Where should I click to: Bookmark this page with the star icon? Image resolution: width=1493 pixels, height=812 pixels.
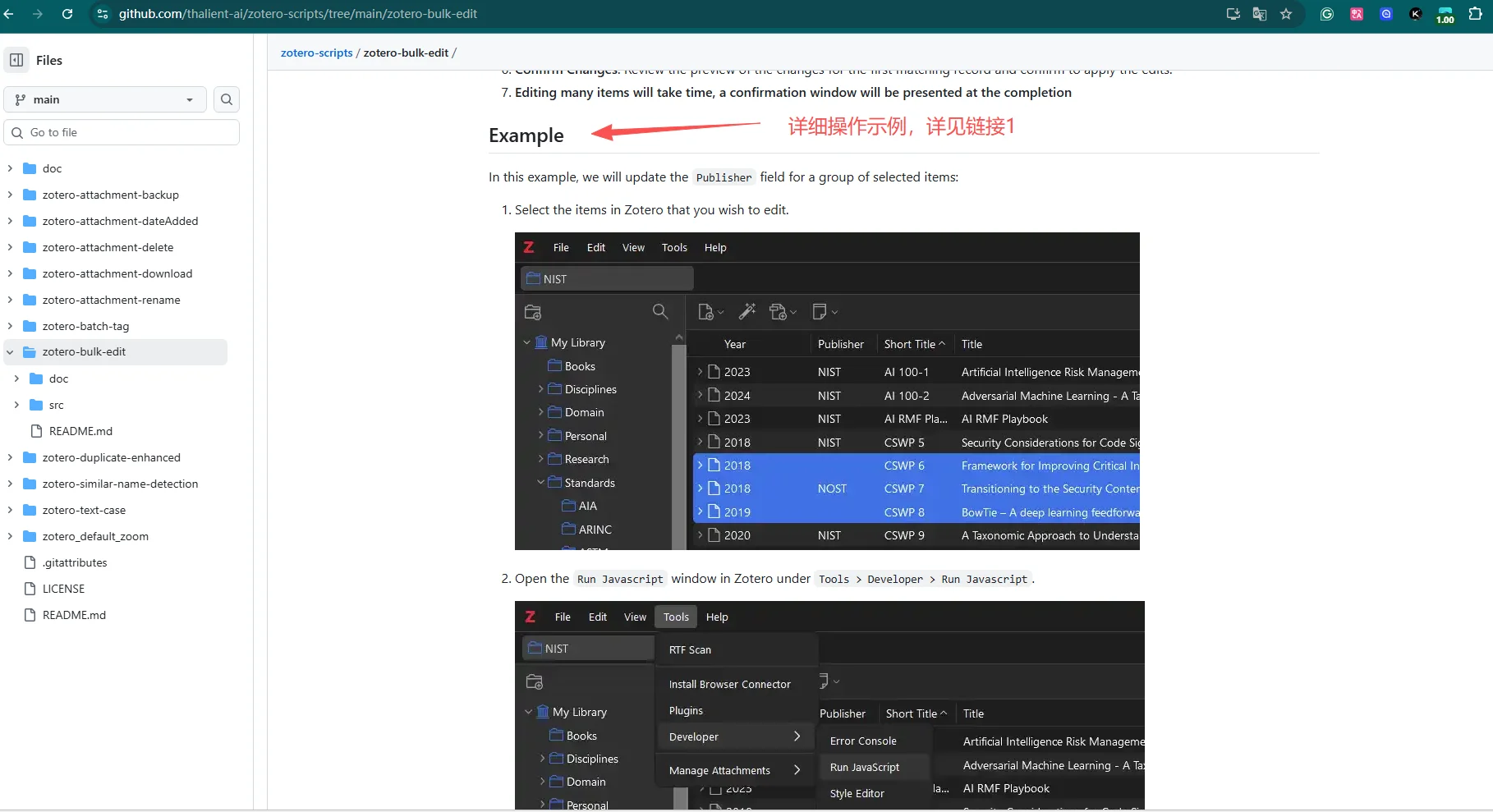[x=1286, y=14]
